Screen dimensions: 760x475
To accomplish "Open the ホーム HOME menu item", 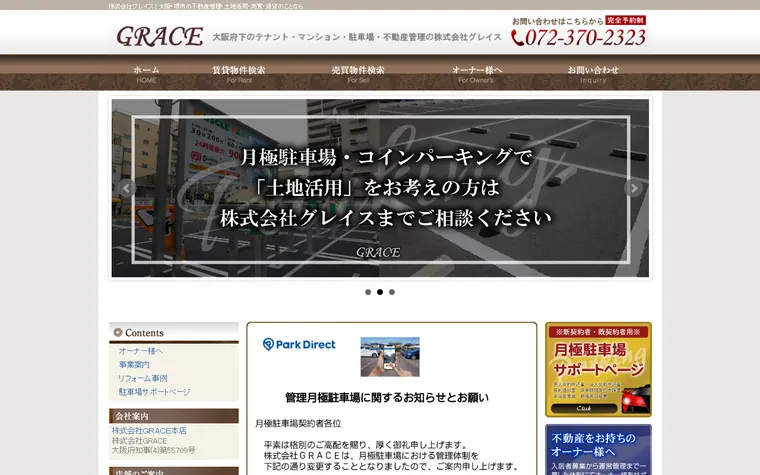I will 146,74.
